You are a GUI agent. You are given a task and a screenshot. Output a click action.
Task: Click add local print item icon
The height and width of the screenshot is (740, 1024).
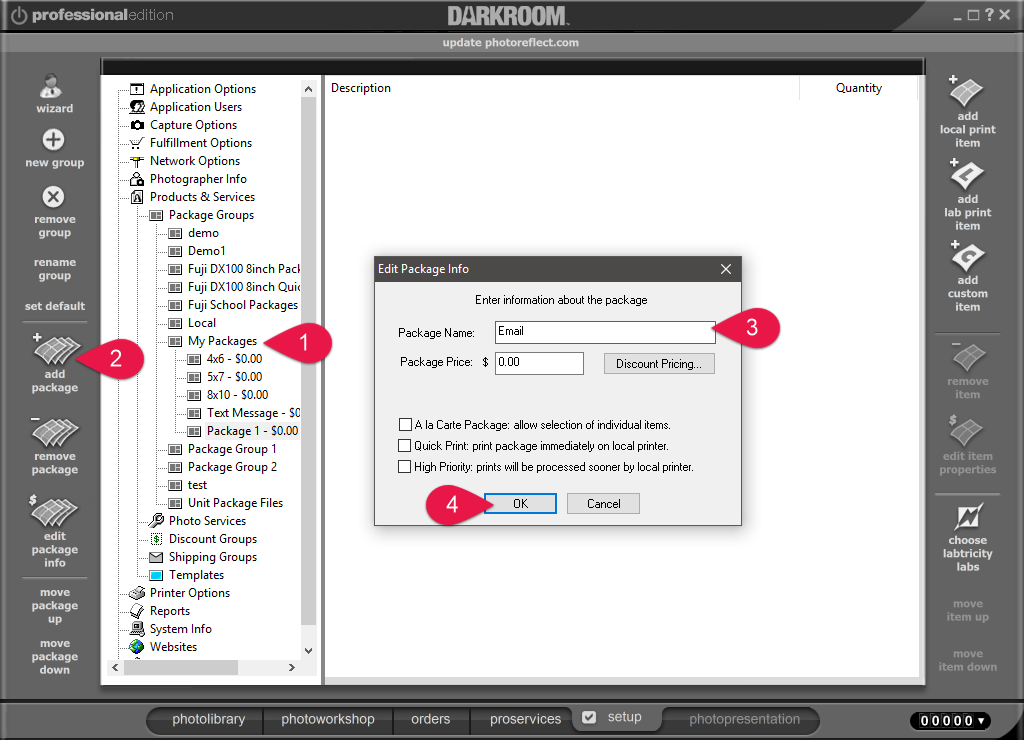[x=967, y=91]
